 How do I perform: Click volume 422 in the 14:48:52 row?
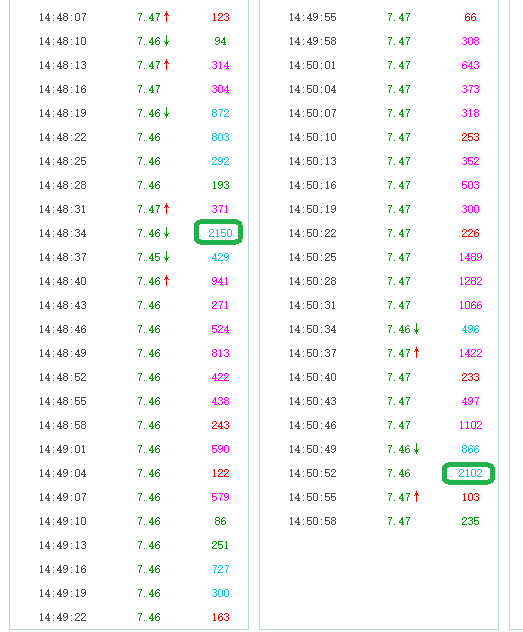coord(220,377)
